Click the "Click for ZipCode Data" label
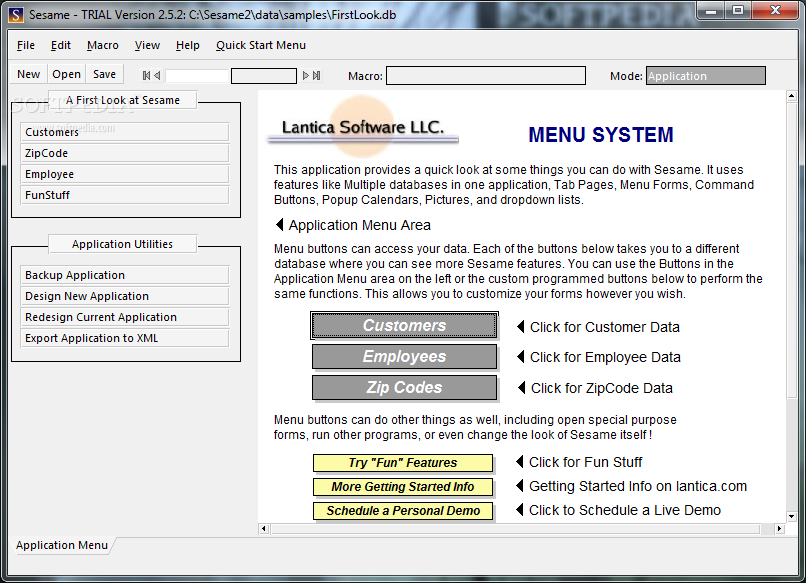The image size is (806, 583). point(601,388)
